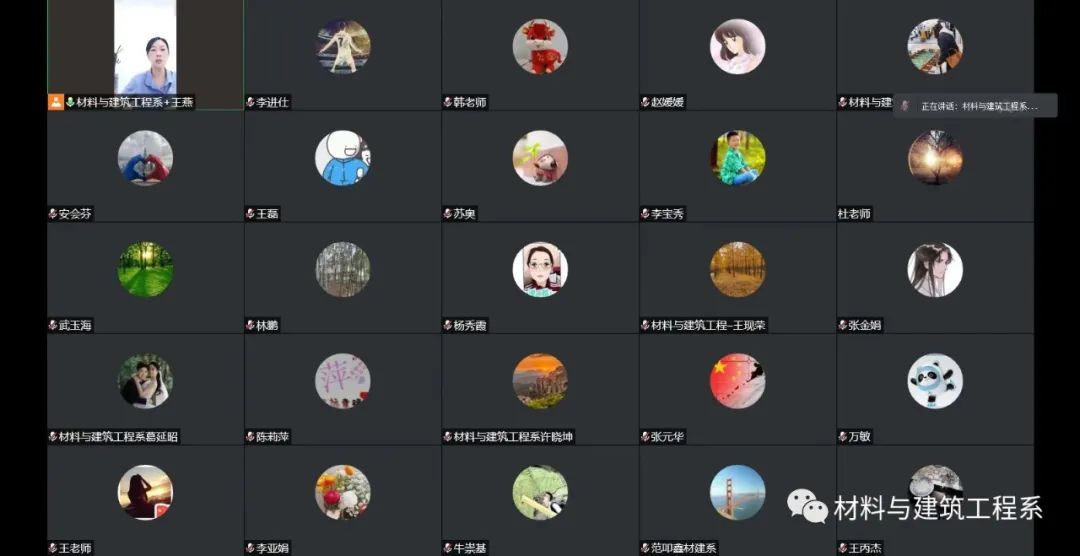1080x556 pixels.
Task: Click 安会芬's heart hands avatar
Action: pyautogui.click(x=145, y=158)
